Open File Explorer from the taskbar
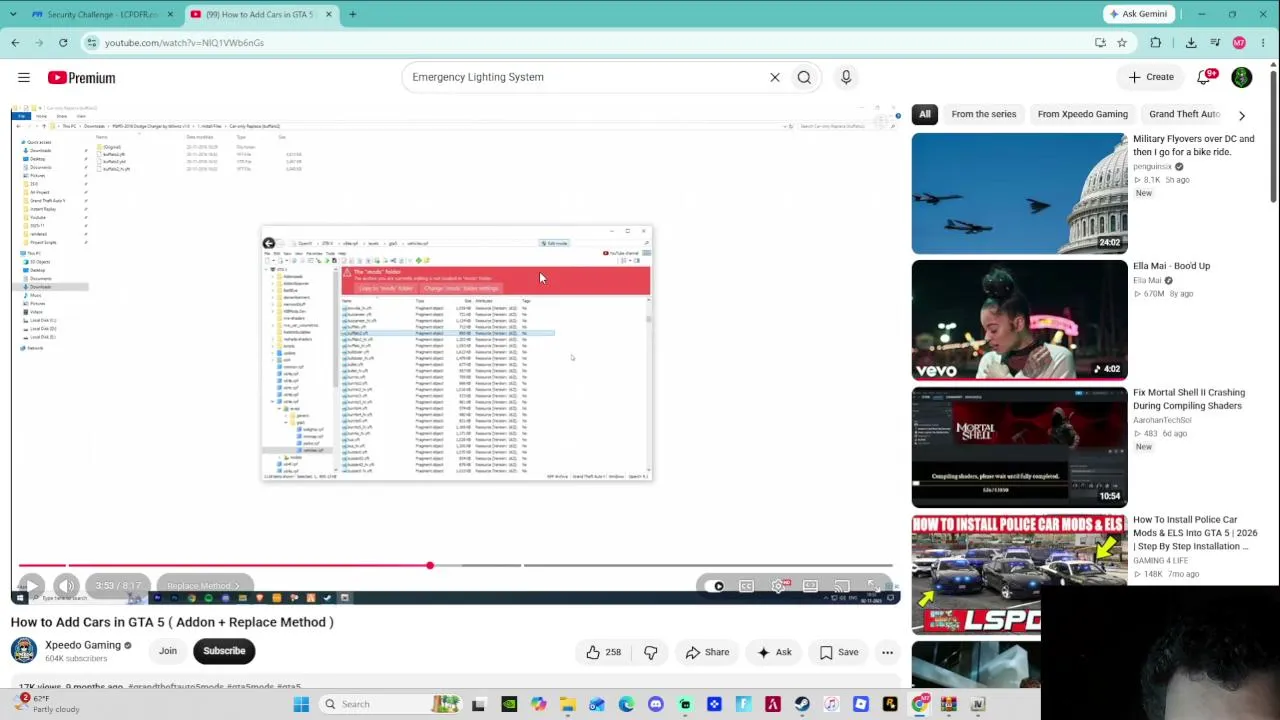Viewport: 1280px width, 720px height. coord(567,704)
